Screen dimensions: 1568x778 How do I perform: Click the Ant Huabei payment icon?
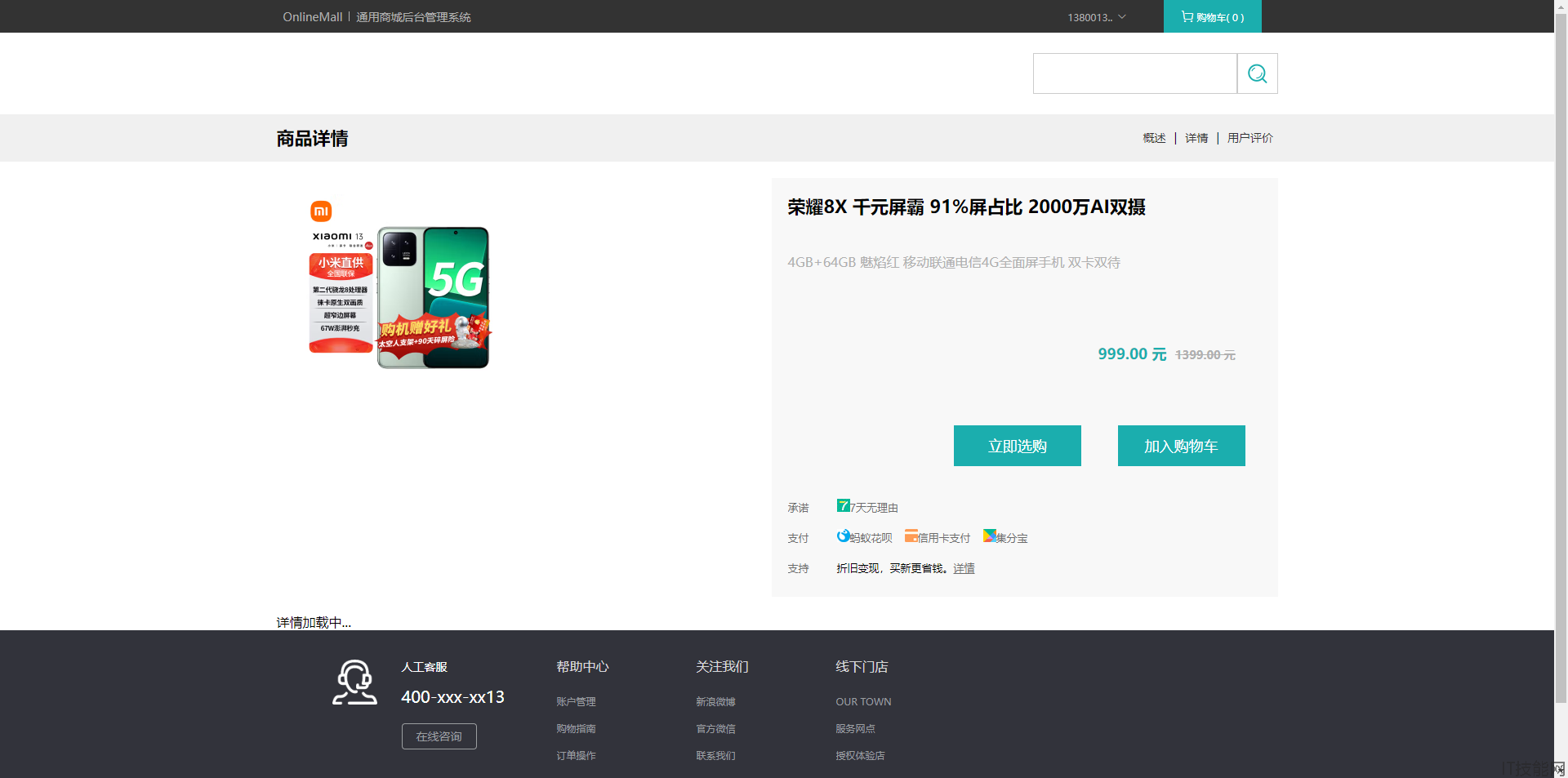pyautogui.click(x=843, y=536)
